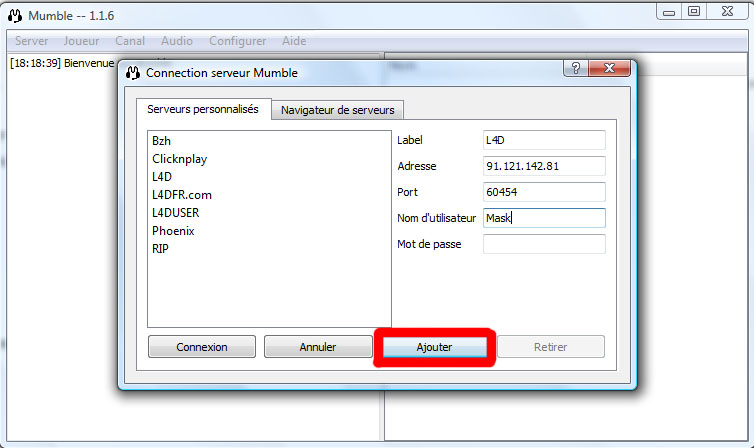This screenshot has width=754, height=448.
Task: Select L4DUSER in the server list
Action: click(x=269, y=212)
